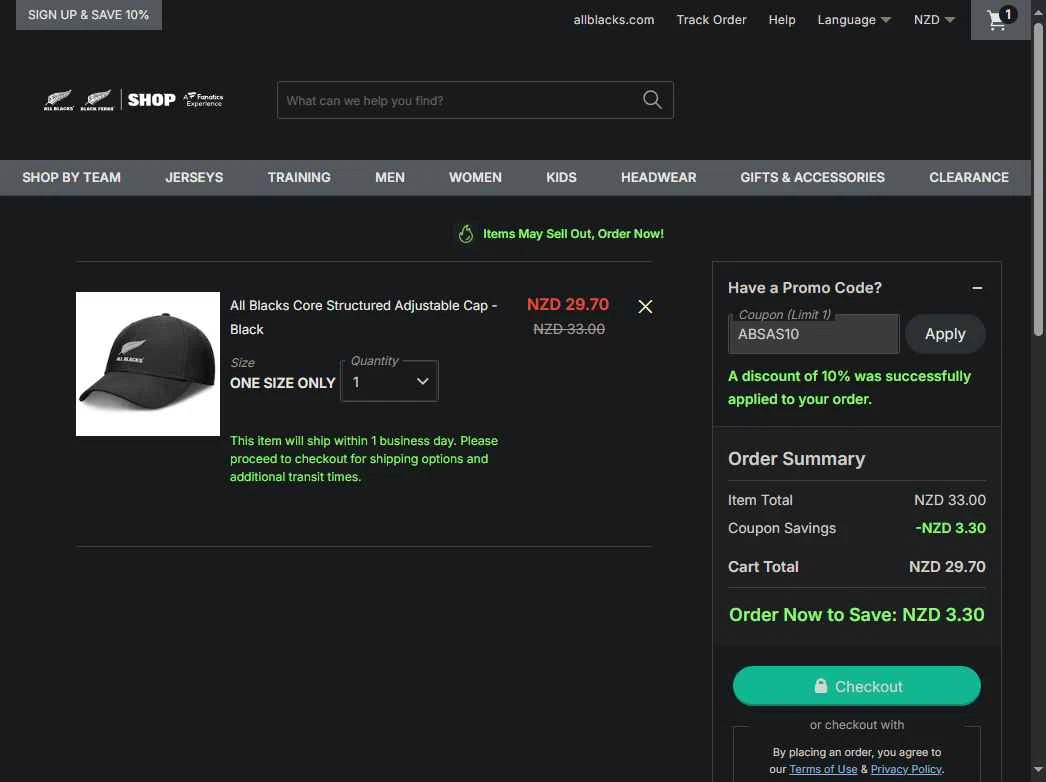Open the Men menu
The image size is (1046, 782).
(390, 177)
